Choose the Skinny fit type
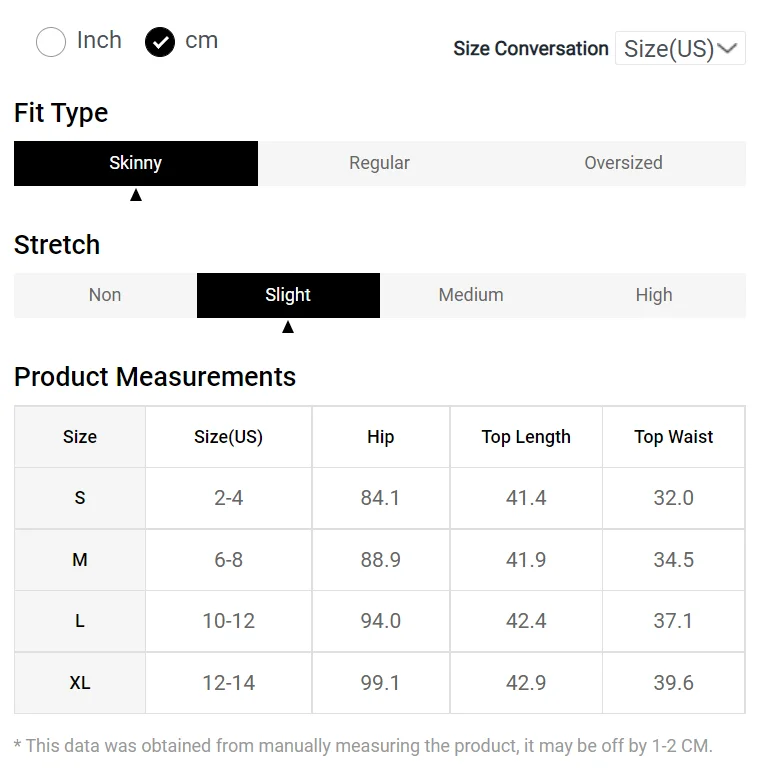 [x=136, y=163]
